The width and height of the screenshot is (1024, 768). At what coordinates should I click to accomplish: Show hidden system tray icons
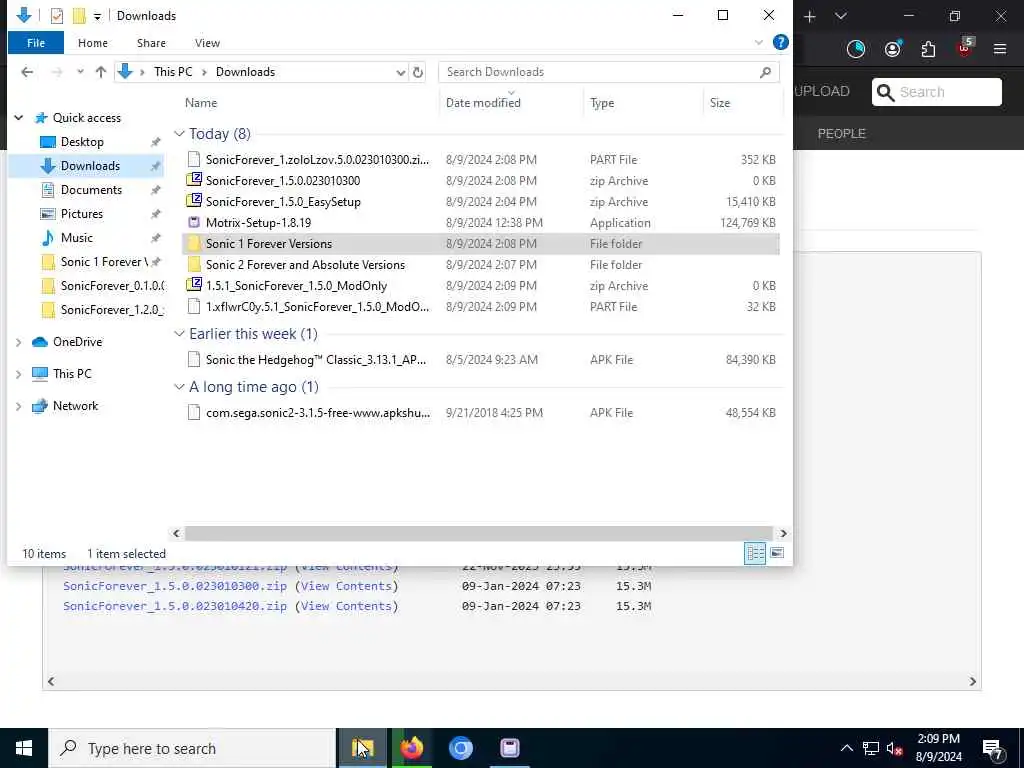[x=846, y=748]
